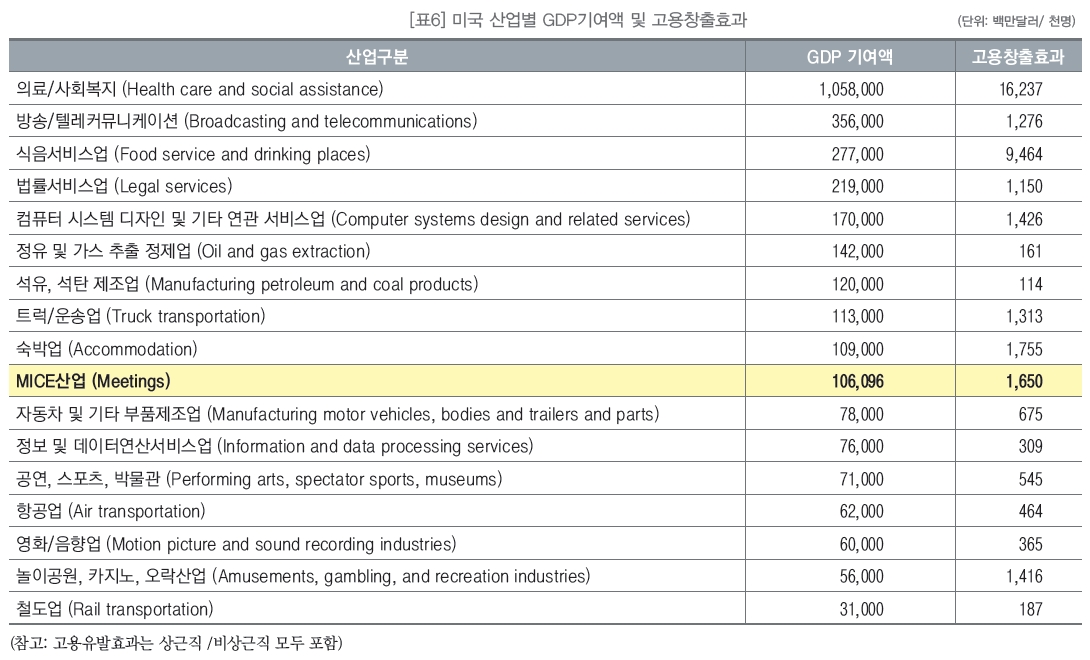
Task: Click employment value 545
Action: point(1031,479)
